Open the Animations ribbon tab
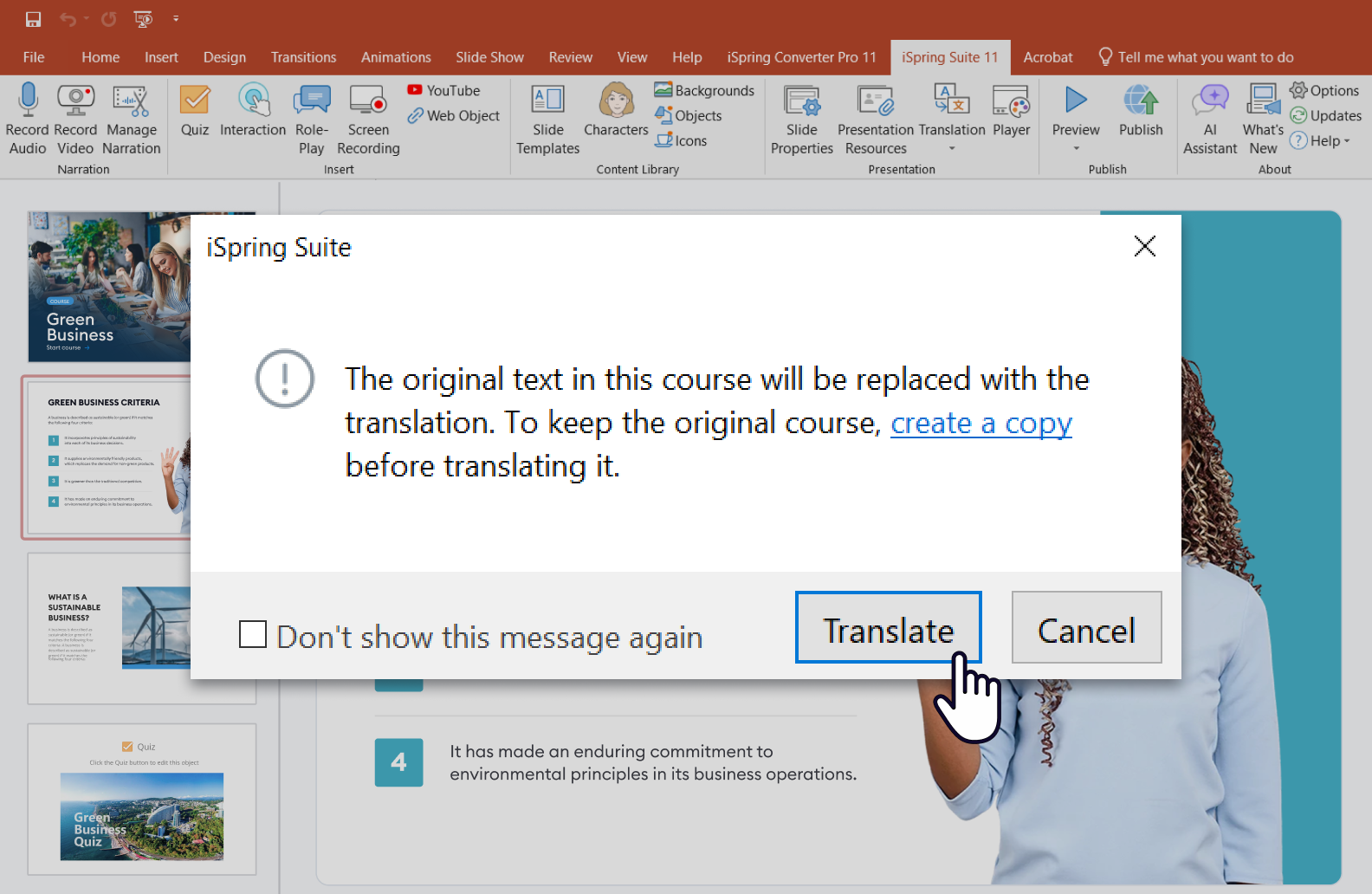This screenshot has height=894, width=1372. coord(396,57)
